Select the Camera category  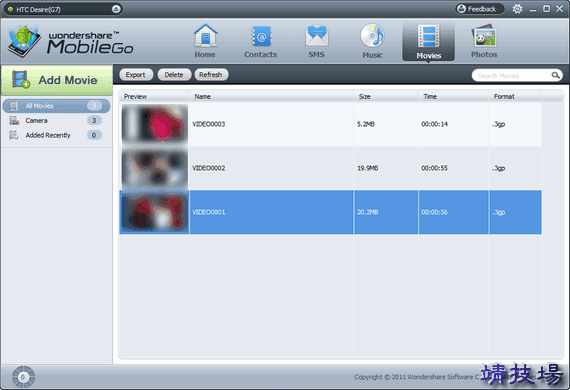coord(56,120)
